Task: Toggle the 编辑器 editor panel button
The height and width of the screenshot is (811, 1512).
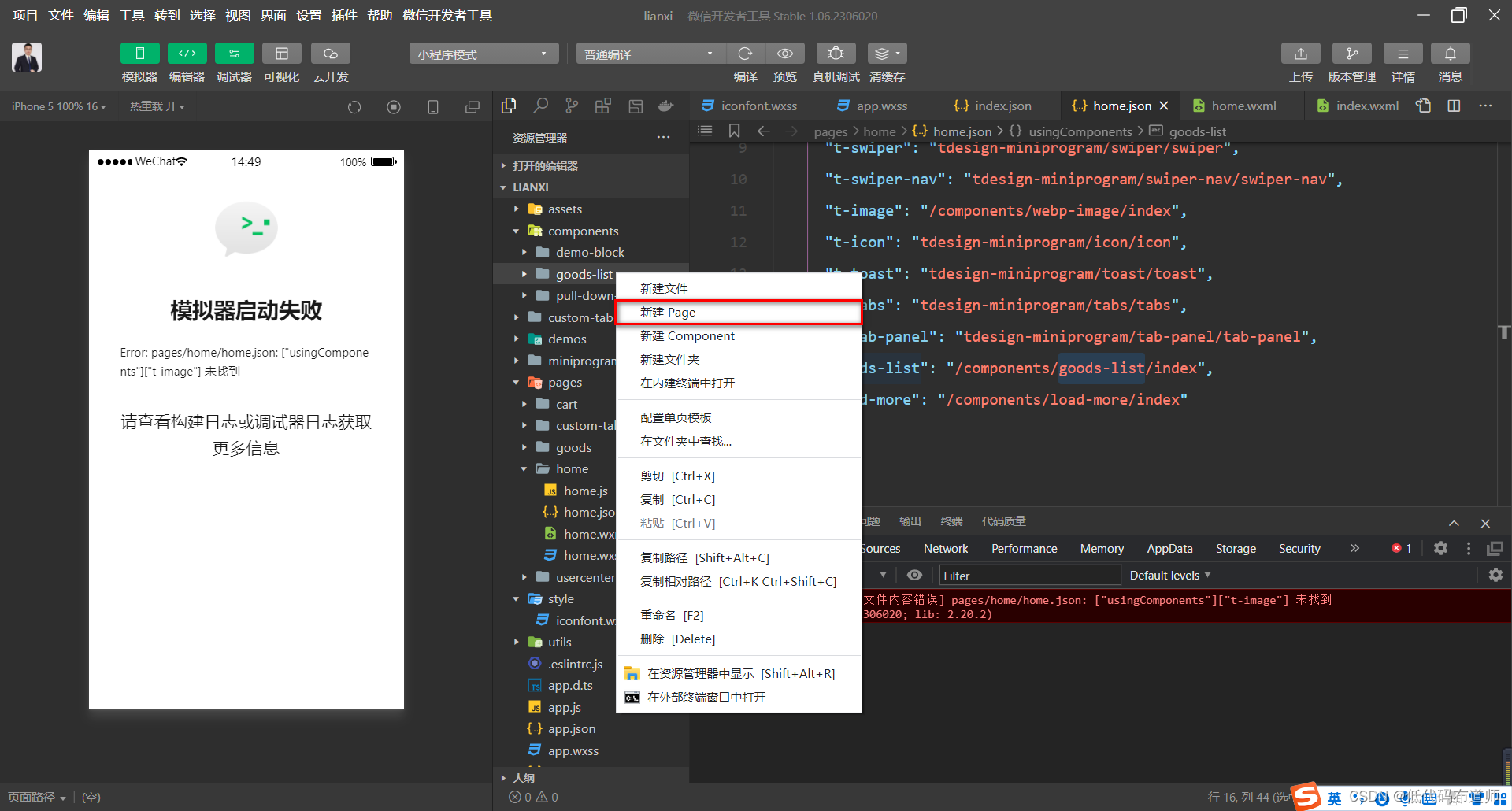Action: click(187, 54)
